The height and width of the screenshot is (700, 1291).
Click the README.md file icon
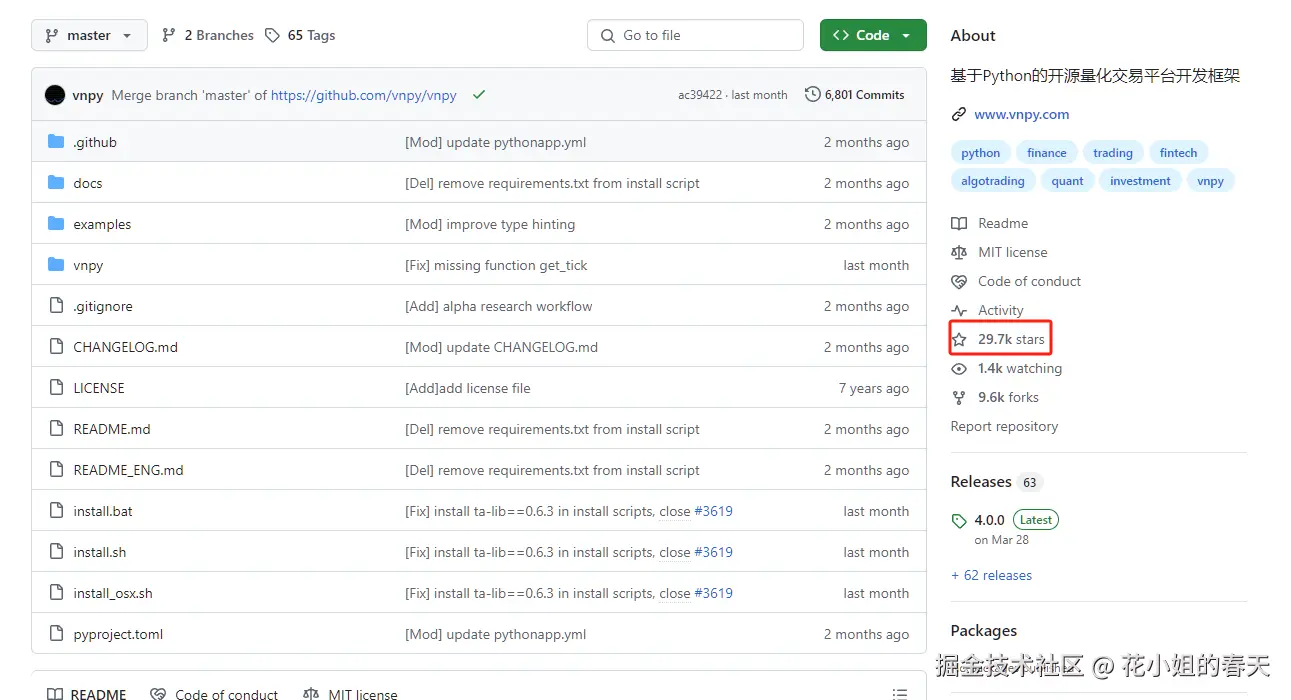[x=56, y=429]
